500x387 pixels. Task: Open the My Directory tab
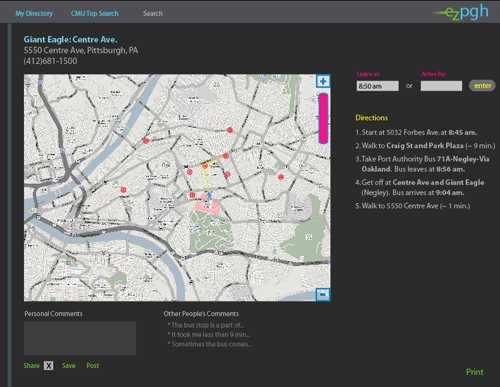click(x=34, y=14)
